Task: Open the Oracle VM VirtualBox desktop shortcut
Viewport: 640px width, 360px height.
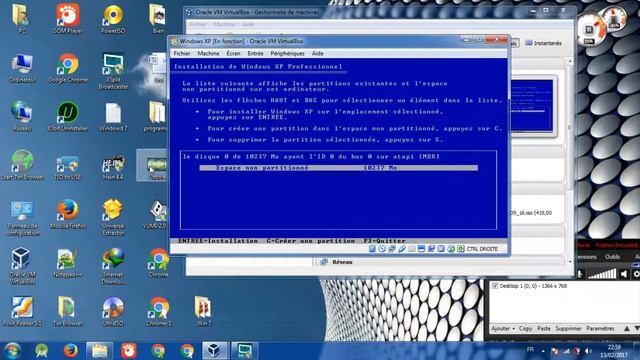Action: [x=22, y=265]
